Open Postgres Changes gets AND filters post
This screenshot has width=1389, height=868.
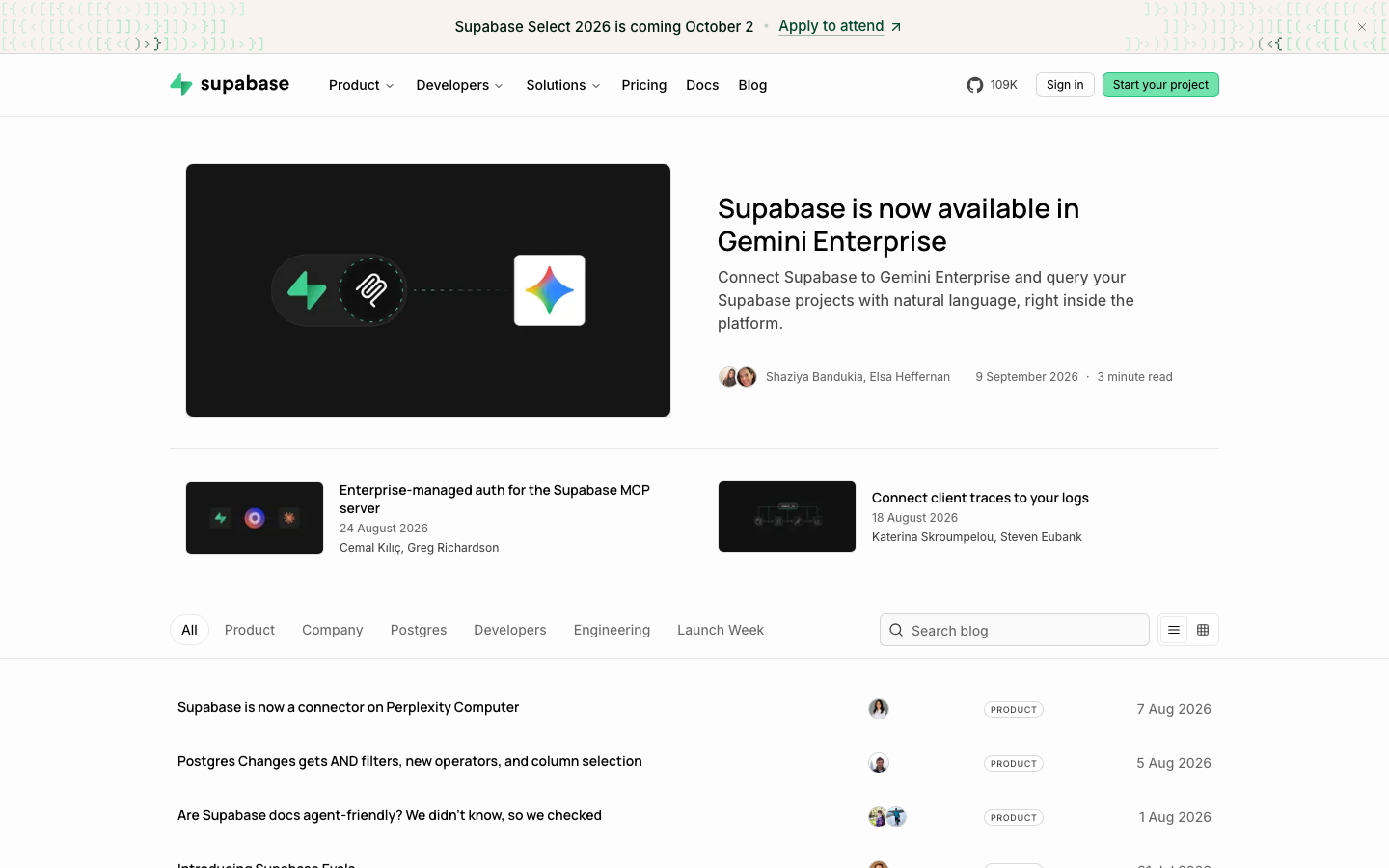410,761
